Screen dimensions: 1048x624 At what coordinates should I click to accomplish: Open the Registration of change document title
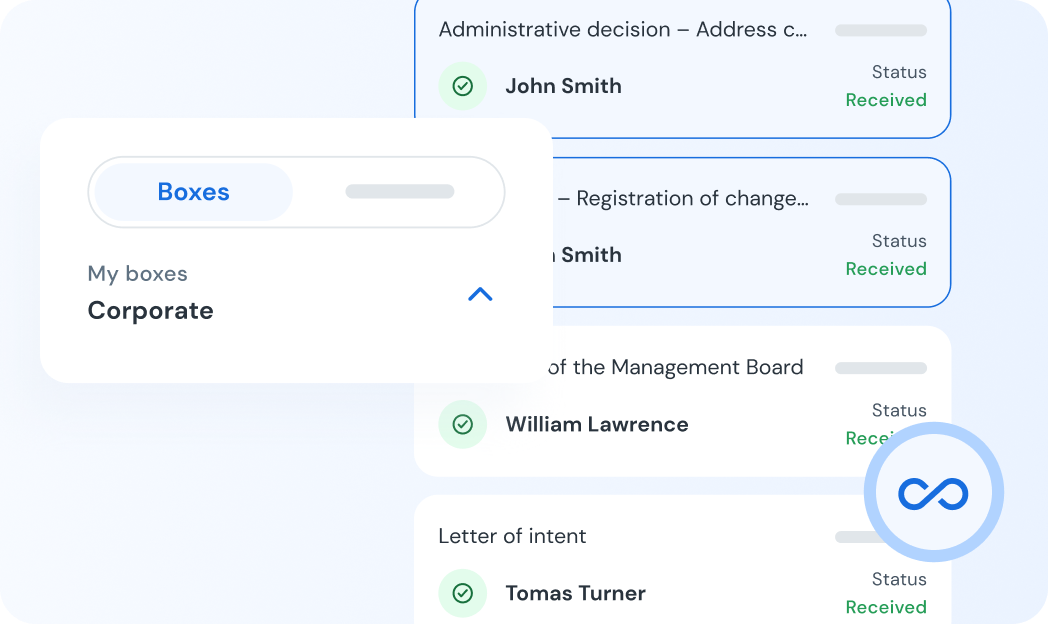690,198
